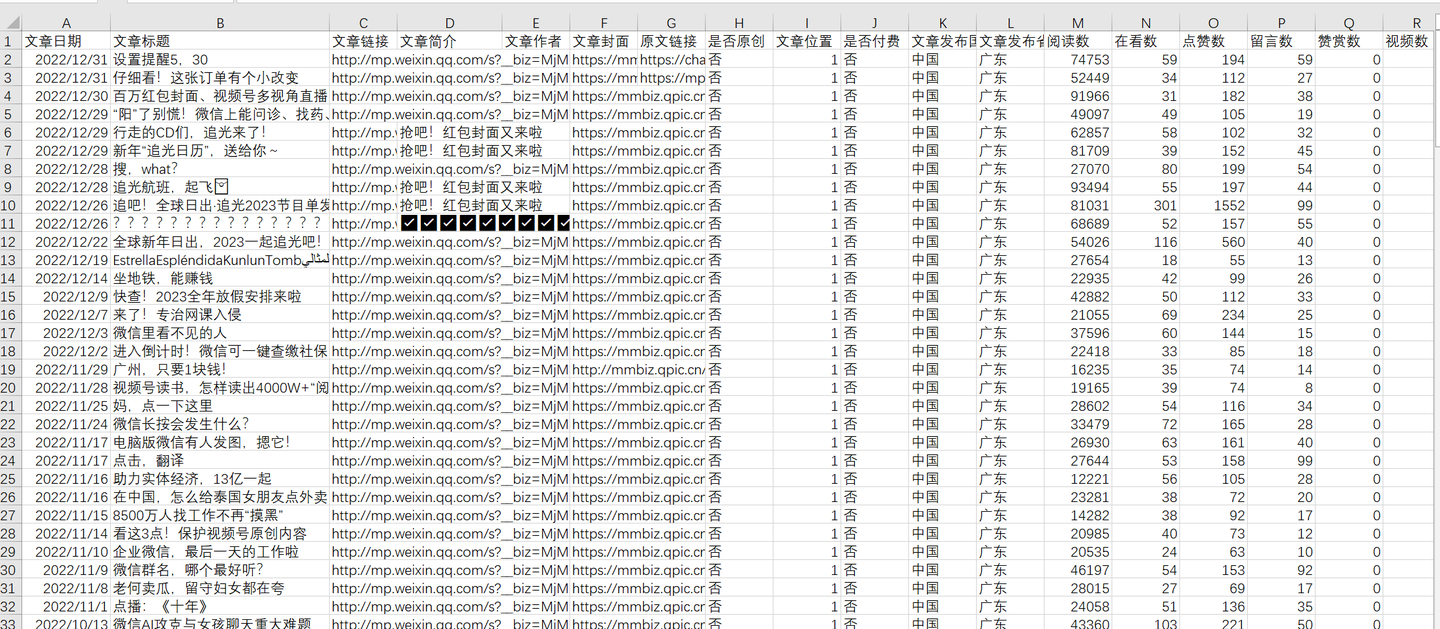Viewport: 1440px width, 629px height.
Task: Select row 11 header number
Action: point(11,223)
